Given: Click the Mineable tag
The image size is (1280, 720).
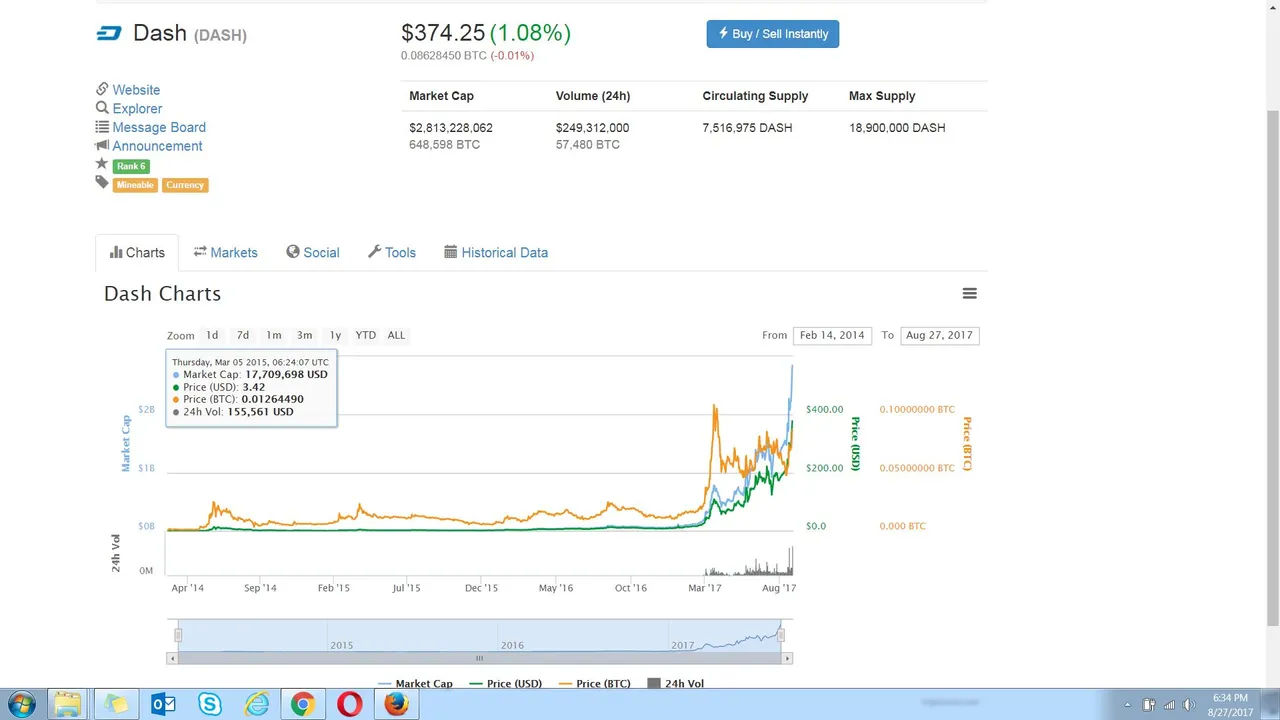Looking at the screenshot, I should click(x=134, y=185).
